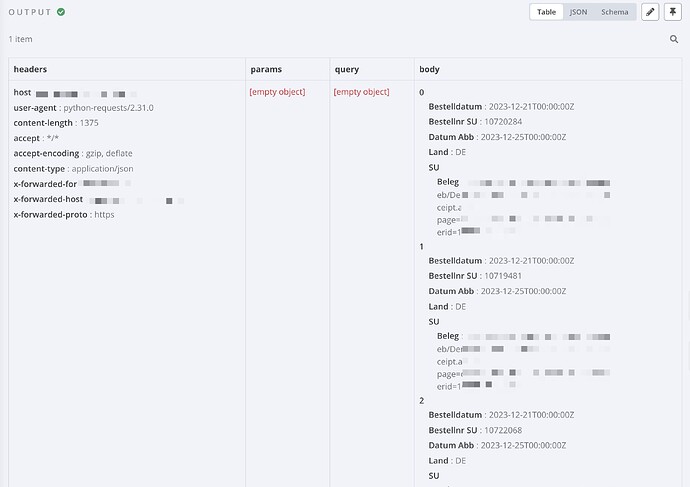690x487 pixels.
Task: Pin the output data with the pin icon
Action: point(672,12)
